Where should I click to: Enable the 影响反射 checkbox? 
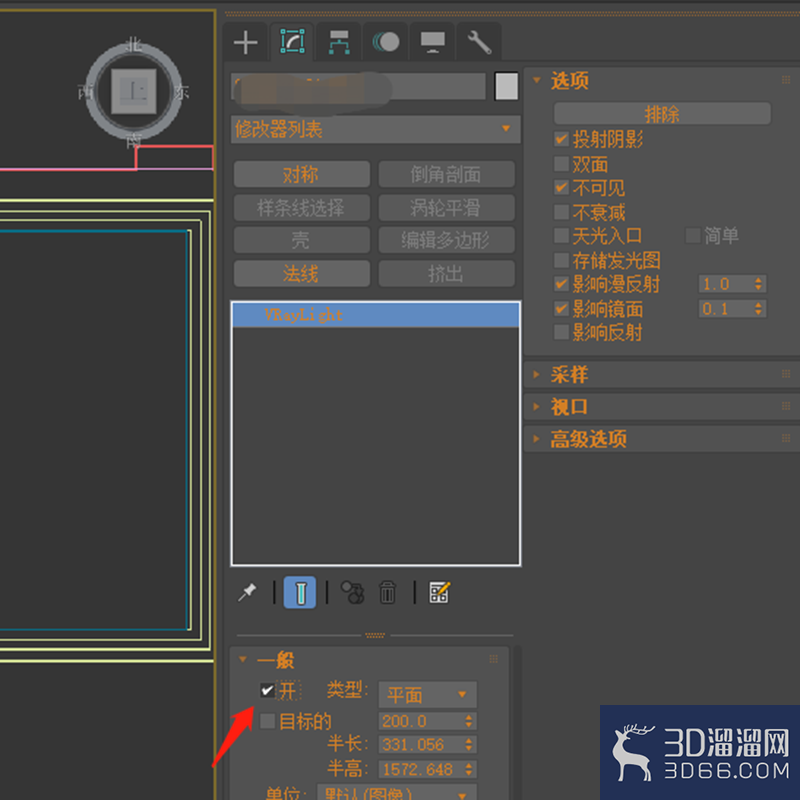pos(561,332)
